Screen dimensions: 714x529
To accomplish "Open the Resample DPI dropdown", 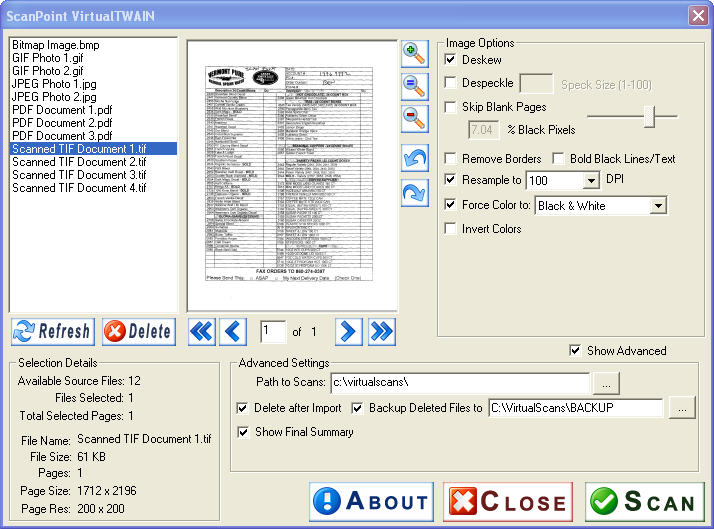I will [590, 181].
